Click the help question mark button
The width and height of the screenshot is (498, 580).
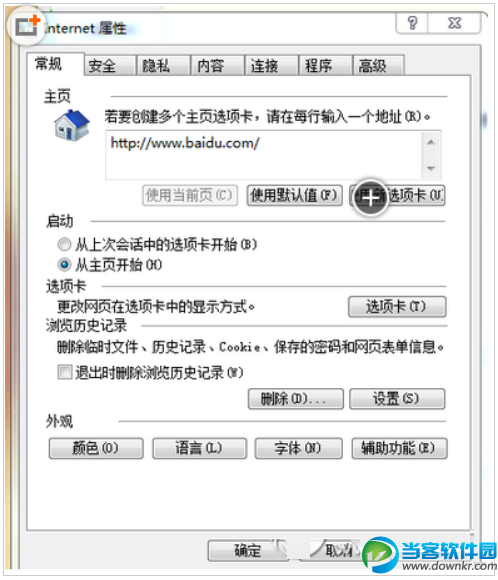coord(412,23)
